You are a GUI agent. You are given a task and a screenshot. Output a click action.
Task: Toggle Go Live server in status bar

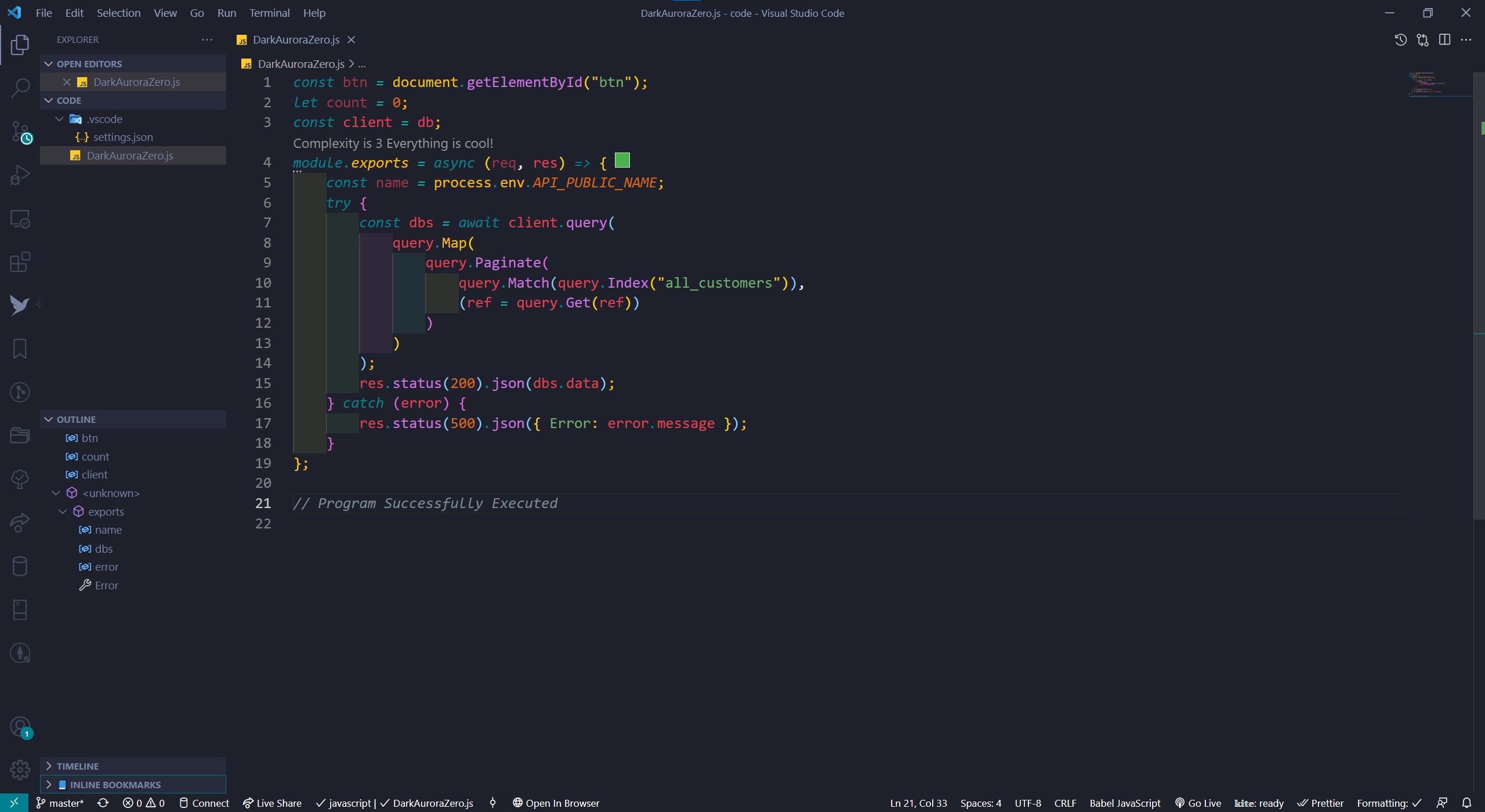(1198, 803)
